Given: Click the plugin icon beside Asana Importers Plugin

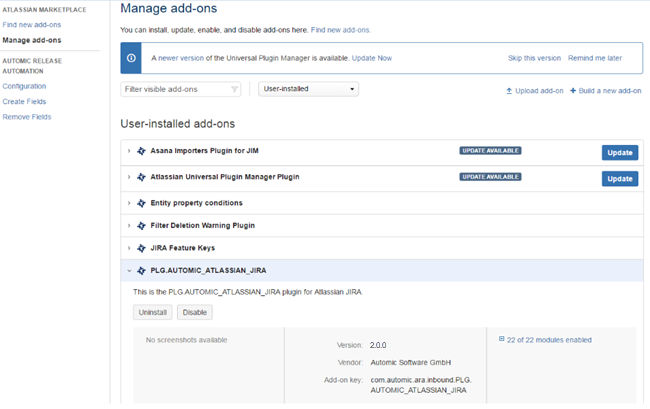Looking at the screenshot, I should point(141,151).
